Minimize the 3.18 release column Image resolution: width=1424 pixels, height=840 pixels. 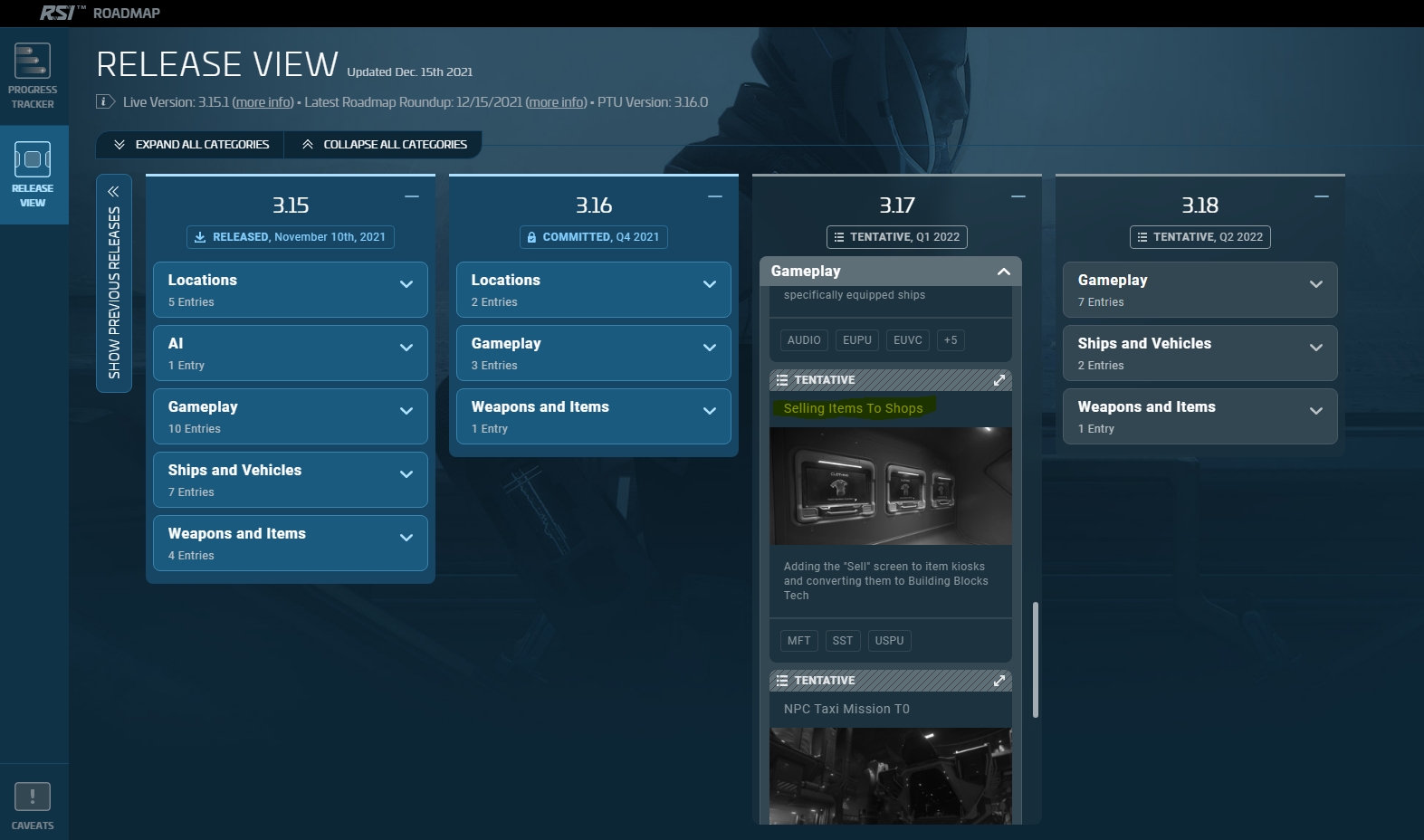pyautogui.click(x=1322, y=196)
